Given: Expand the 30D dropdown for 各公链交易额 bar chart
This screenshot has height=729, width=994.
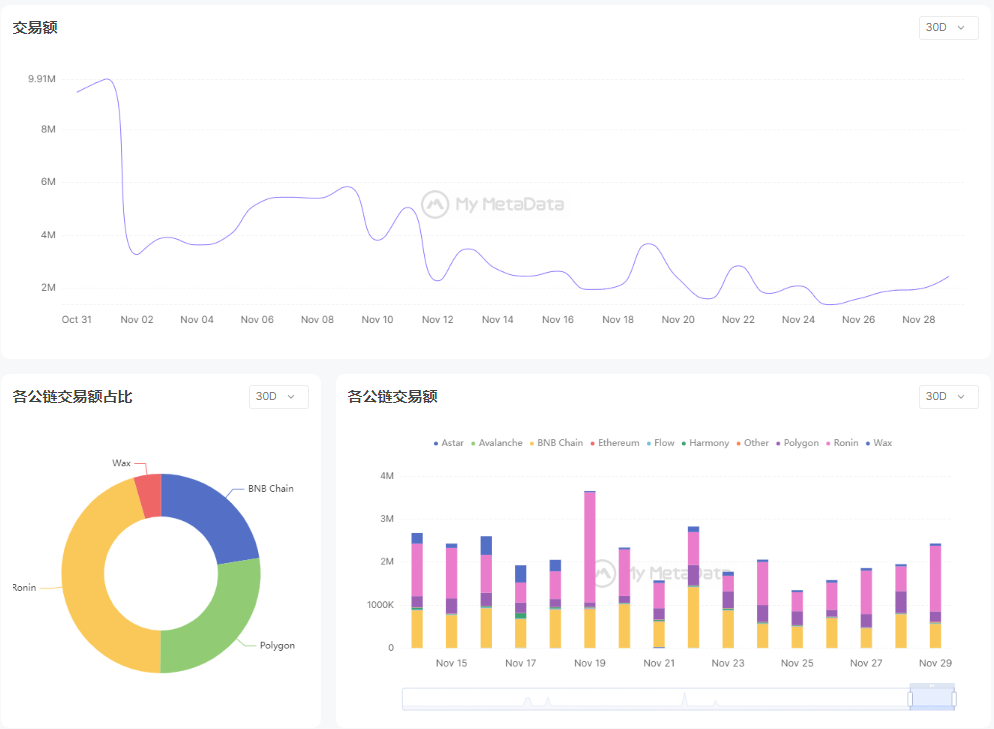Looking at the screenshot, I should 947,397.
